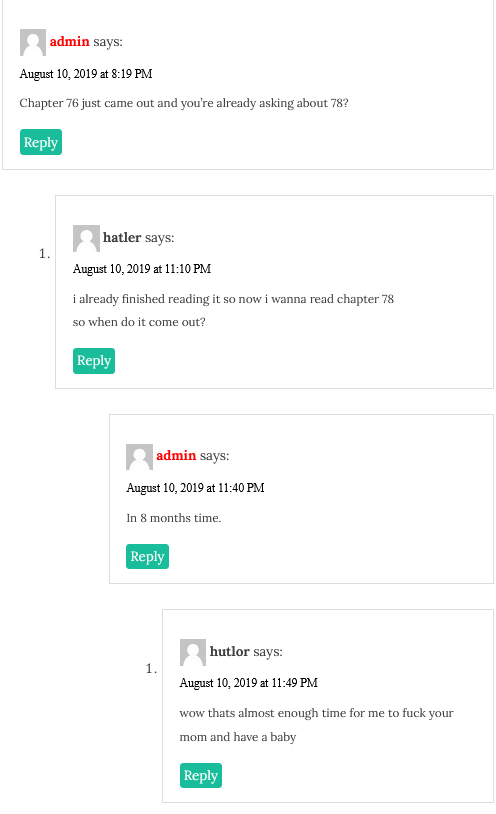496x814 pixels.
Task: Reply to the 'In 8 months time' comment
Action: (x=148, y=557)
